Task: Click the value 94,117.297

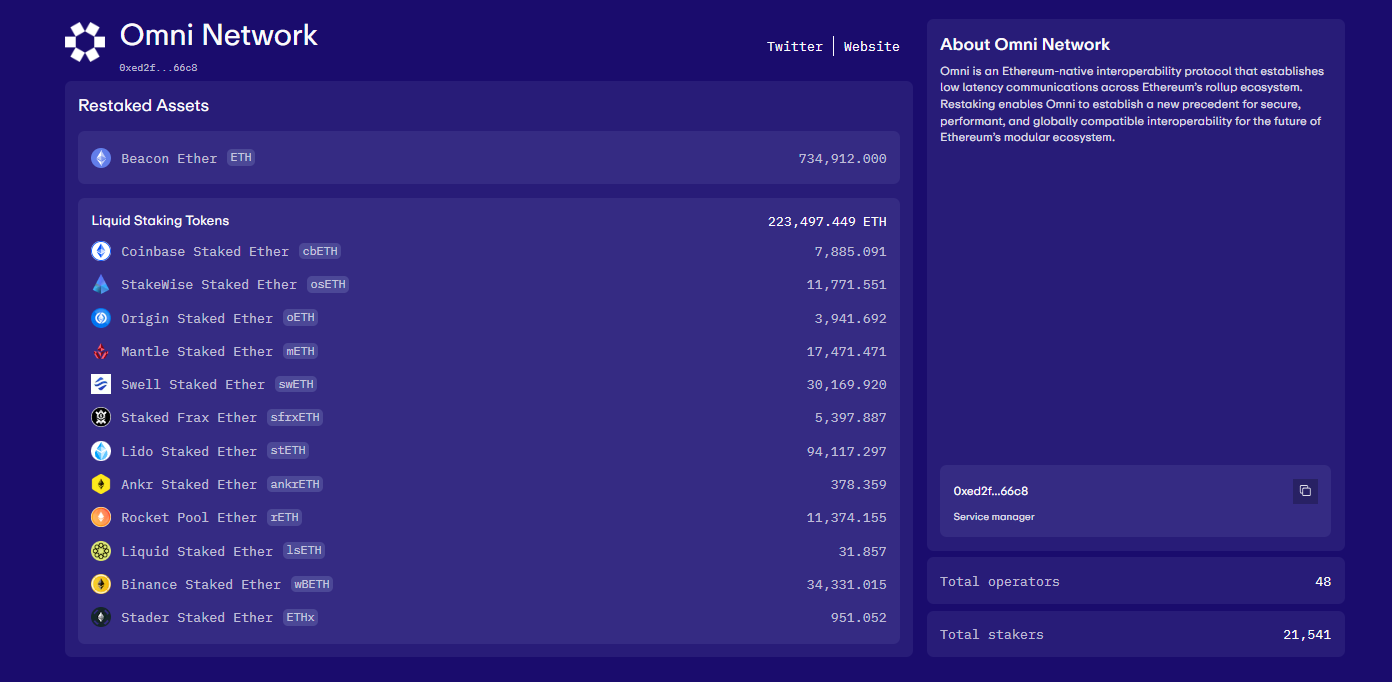Action: point(846,451)
